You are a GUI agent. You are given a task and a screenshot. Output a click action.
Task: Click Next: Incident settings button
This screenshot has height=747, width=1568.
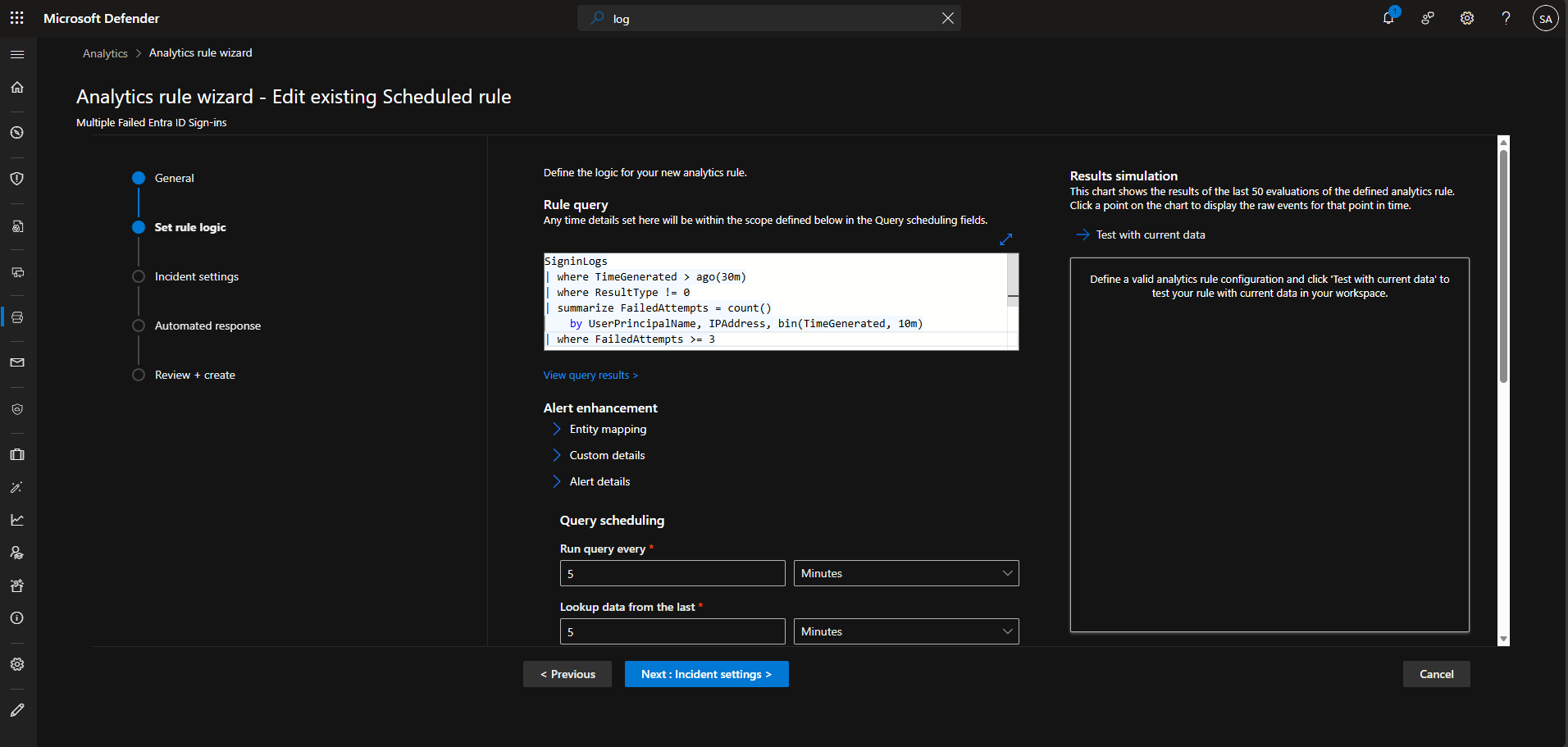pyautogui.click(x=706, y=674)
